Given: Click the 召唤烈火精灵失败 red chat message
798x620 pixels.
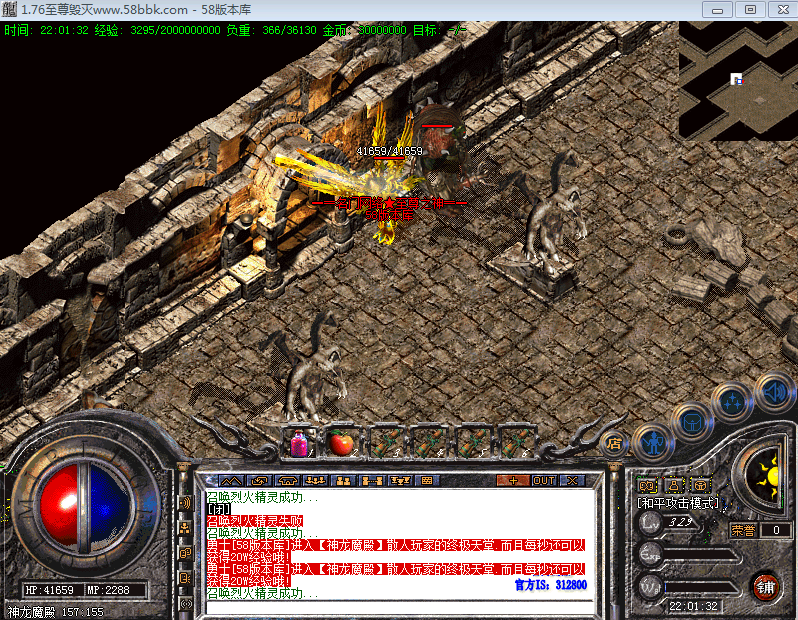Looking at the screenshot, I should pyautogui.click(x=254, y=521).
